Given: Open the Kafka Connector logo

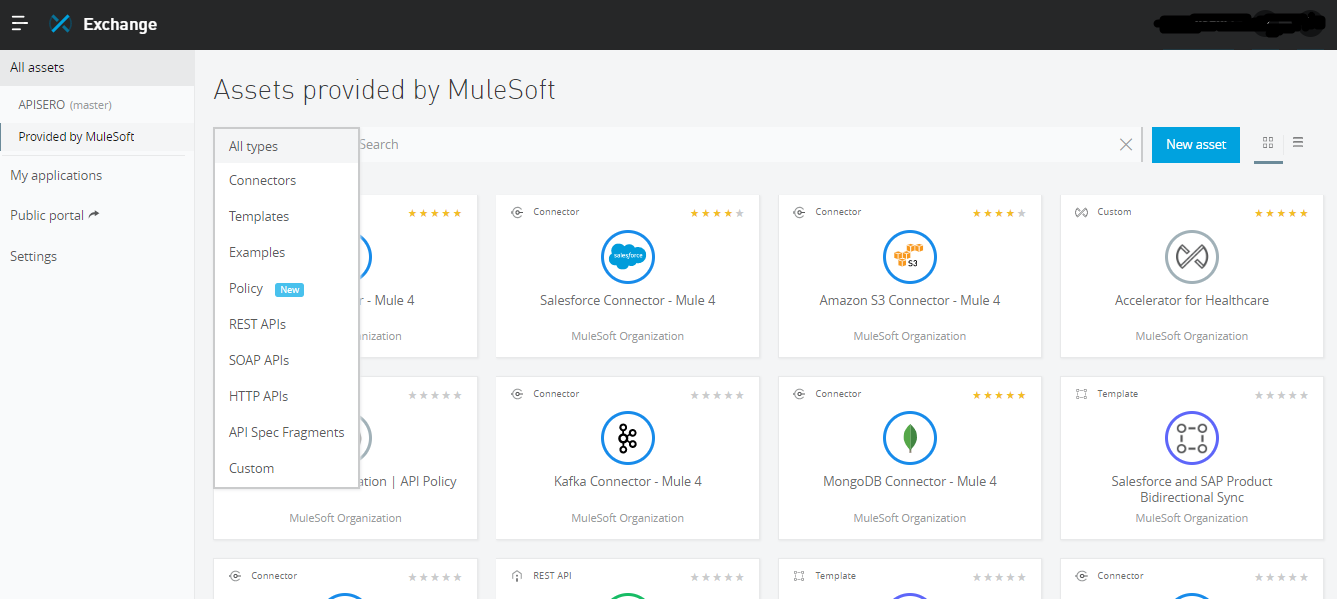Looking at the screenshot, I should click(628, 438).
